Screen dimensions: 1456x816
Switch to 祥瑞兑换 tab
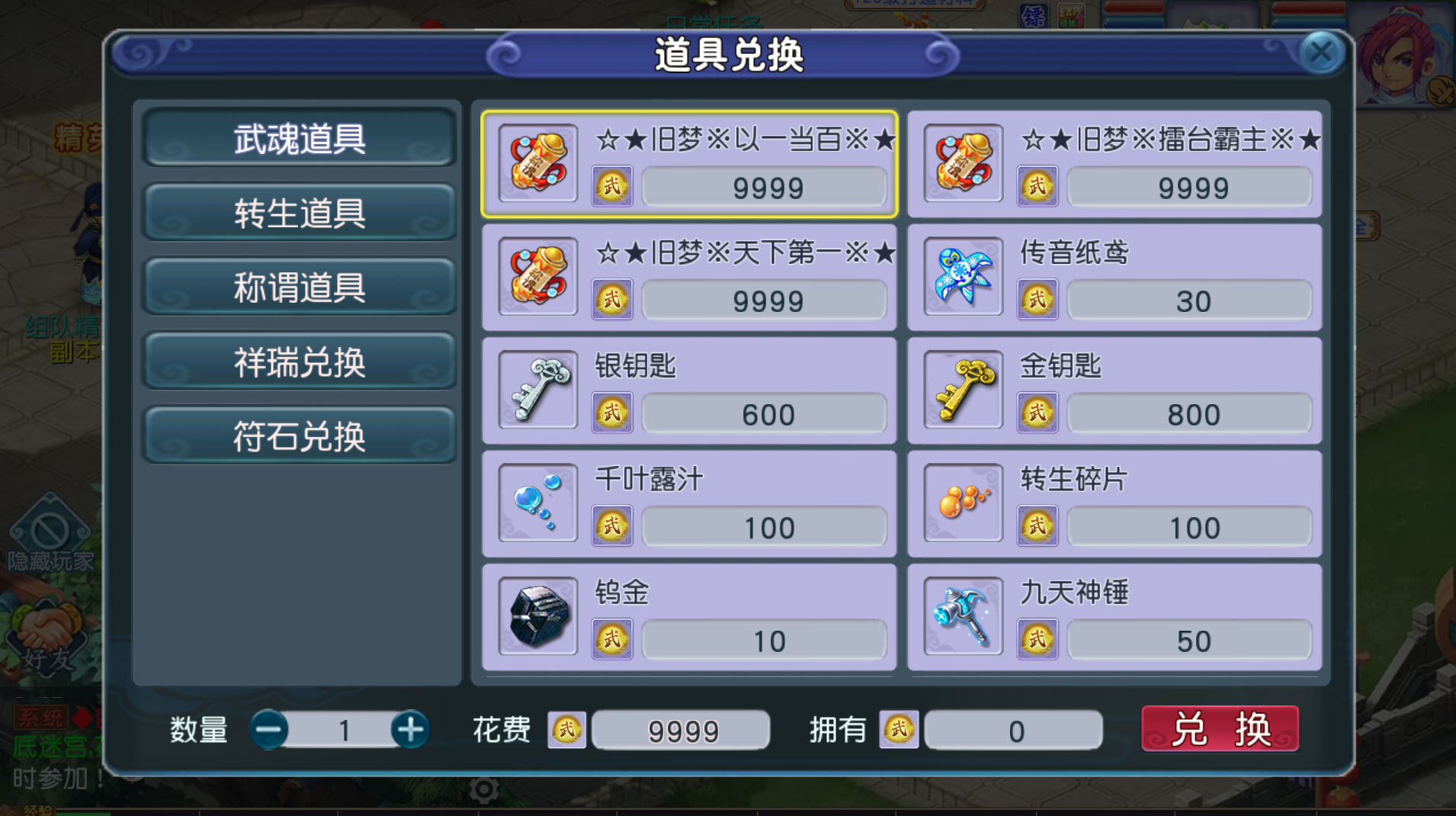300,361
